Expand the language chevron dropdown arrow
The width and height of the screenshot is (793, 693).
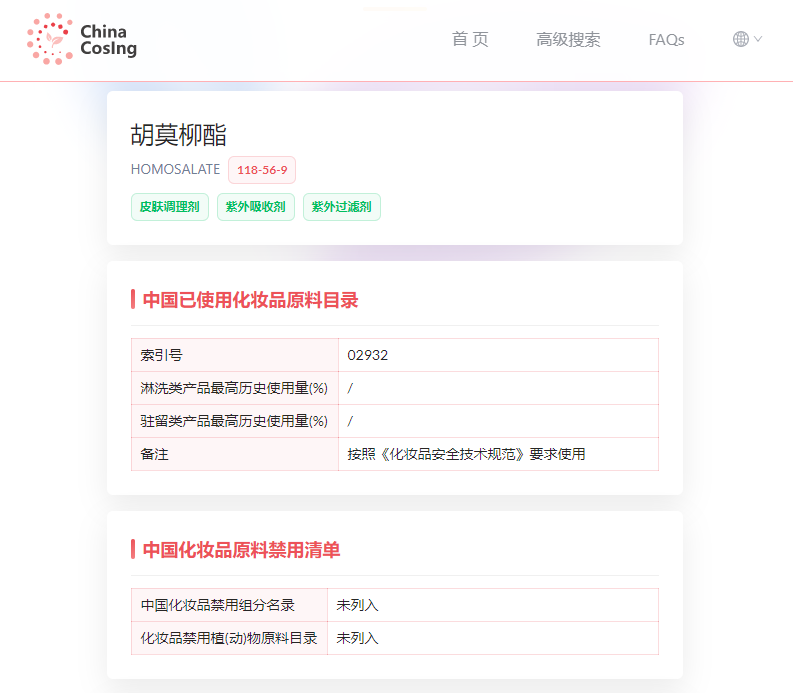click(x=758, y=39)
